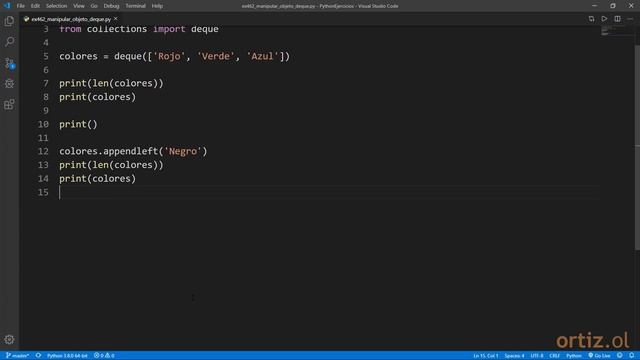This screenshot has height=360, width=640.
Task: Open the Source Control view
Action: point(9,62)
